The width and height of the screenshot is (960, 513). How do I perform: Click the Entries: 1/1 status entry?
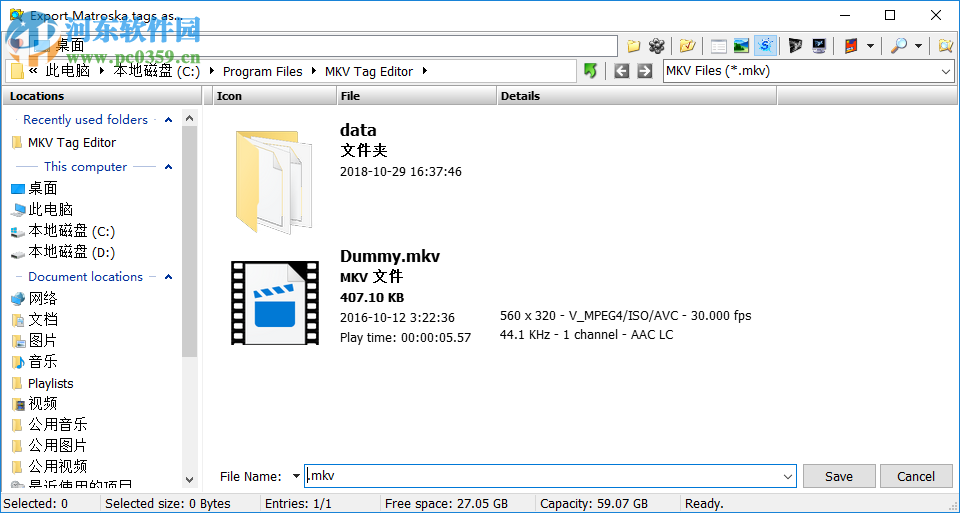click(x=298, y=504)
